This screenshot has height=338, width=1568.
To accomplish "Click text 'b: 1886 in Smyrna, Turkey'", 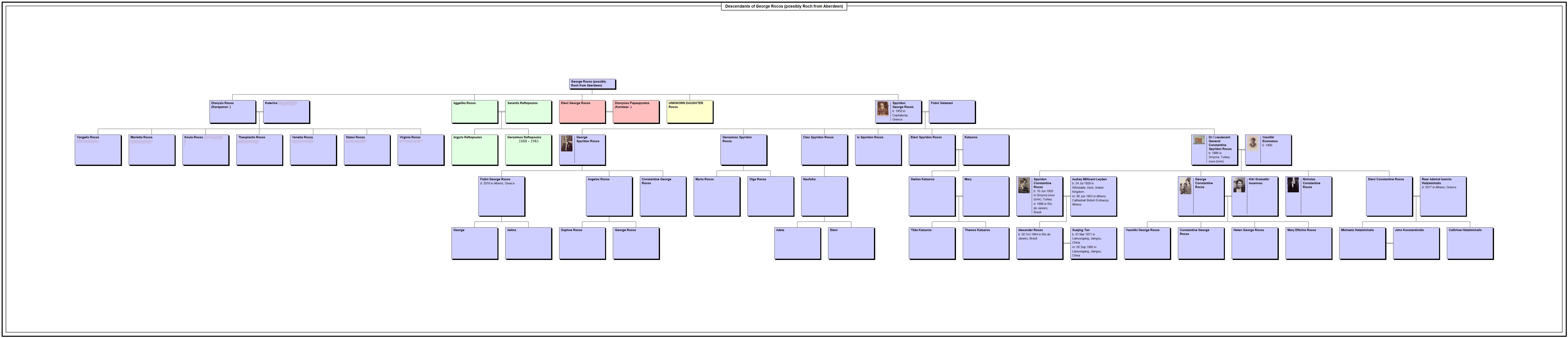I will (x=1219, y=155).
